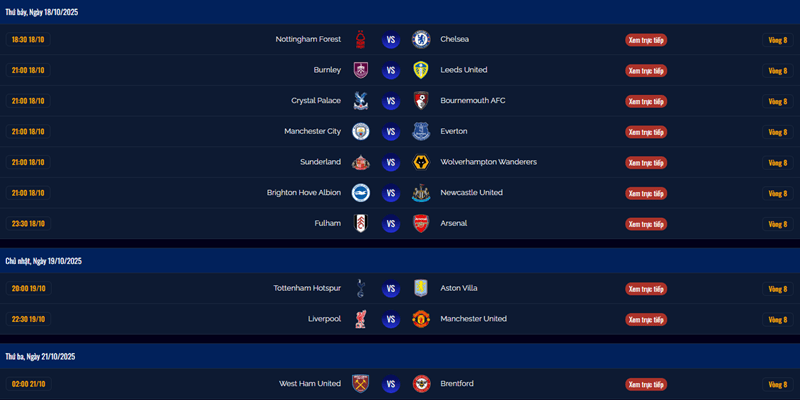
Task: Click the VS badge for Sunderland match
Action: point(391,162)
